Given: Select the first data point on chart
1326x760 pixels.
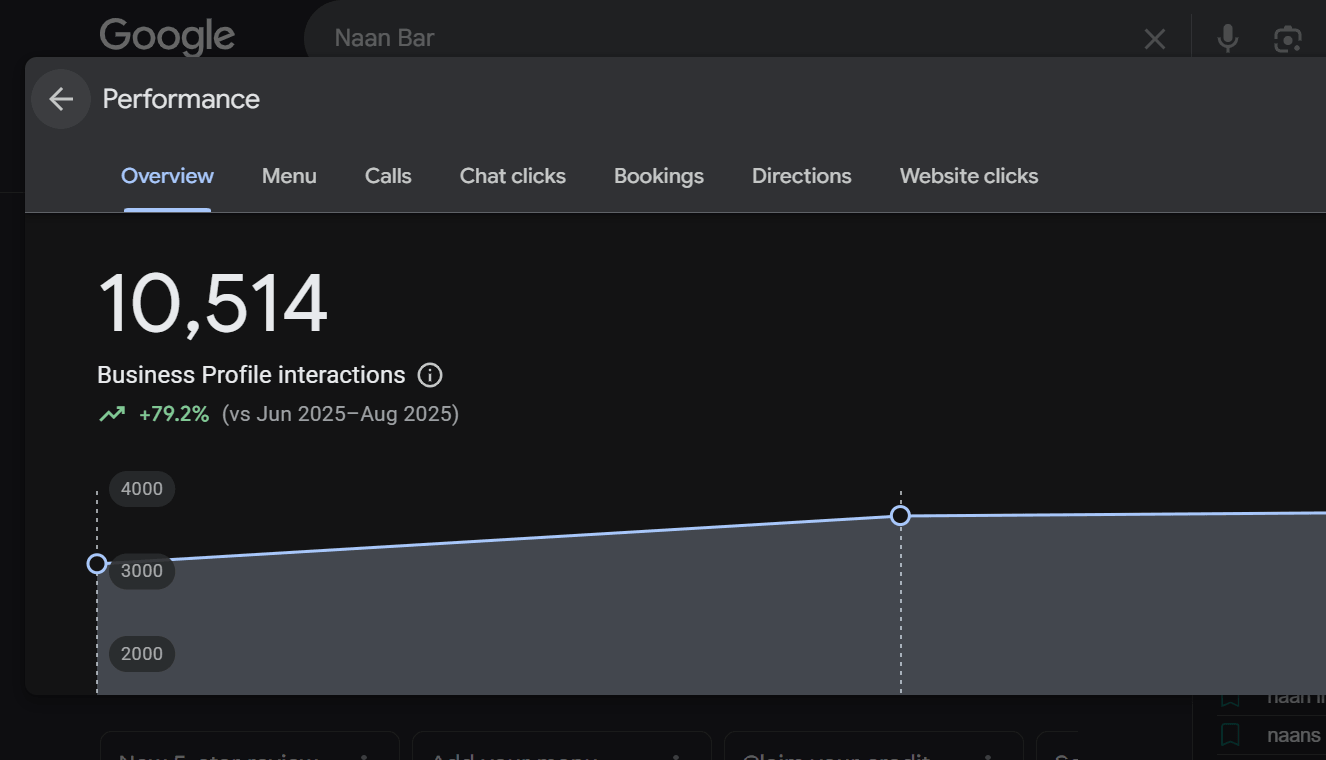Looking at the screenshot, I should tap(97, 564).
